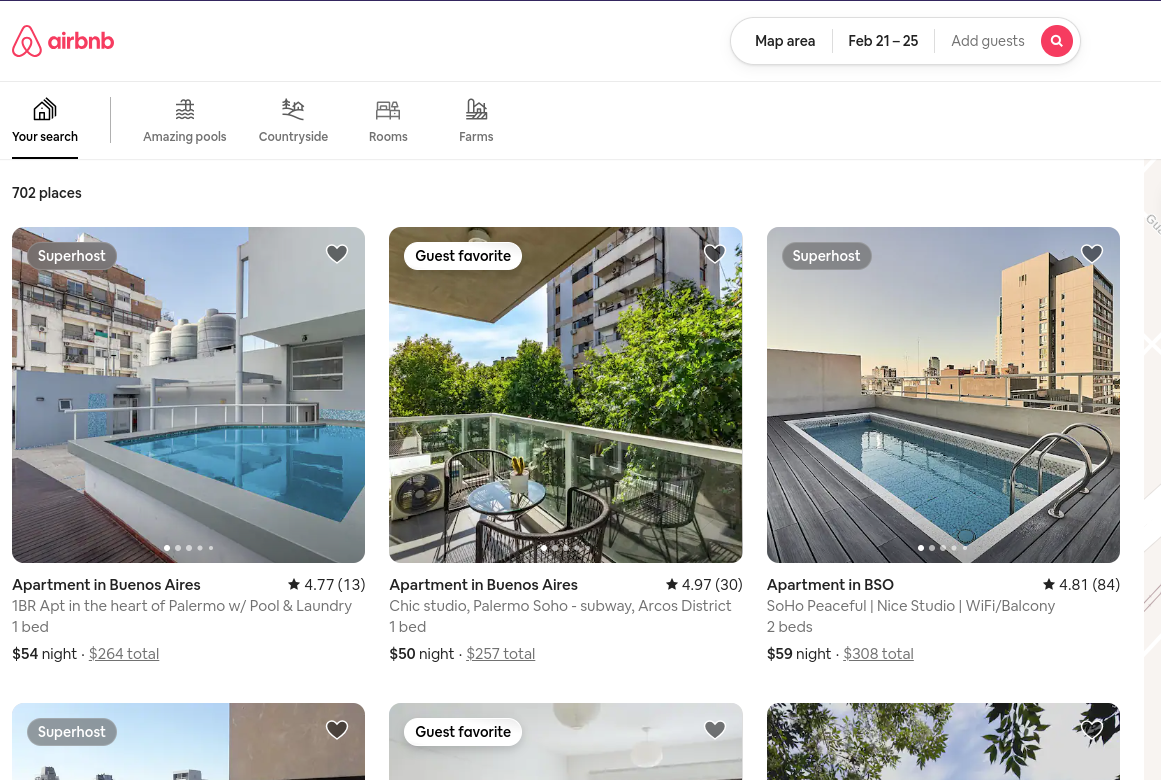Choose the Farms category icon
The image size is (1161, 780).
(x=476, y=109)
